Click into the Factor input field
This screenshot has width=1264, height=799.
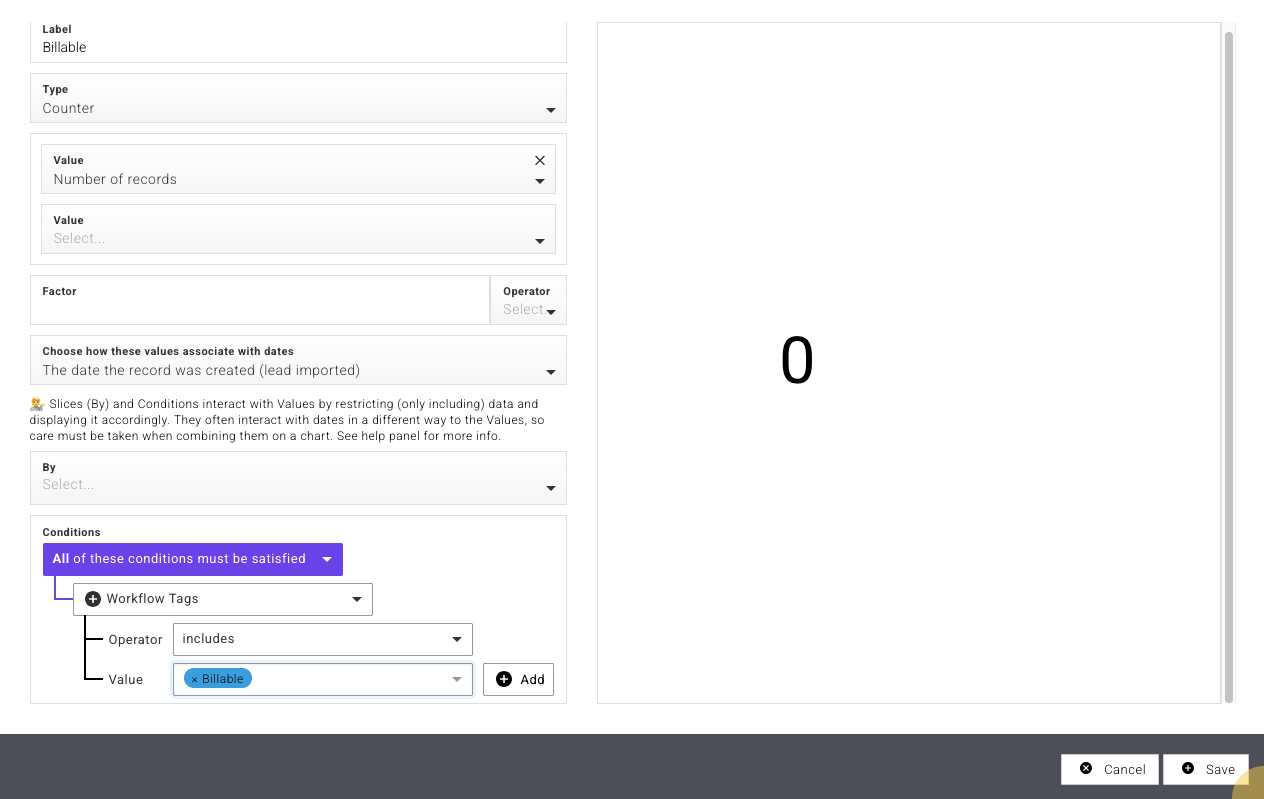point(260,308)
